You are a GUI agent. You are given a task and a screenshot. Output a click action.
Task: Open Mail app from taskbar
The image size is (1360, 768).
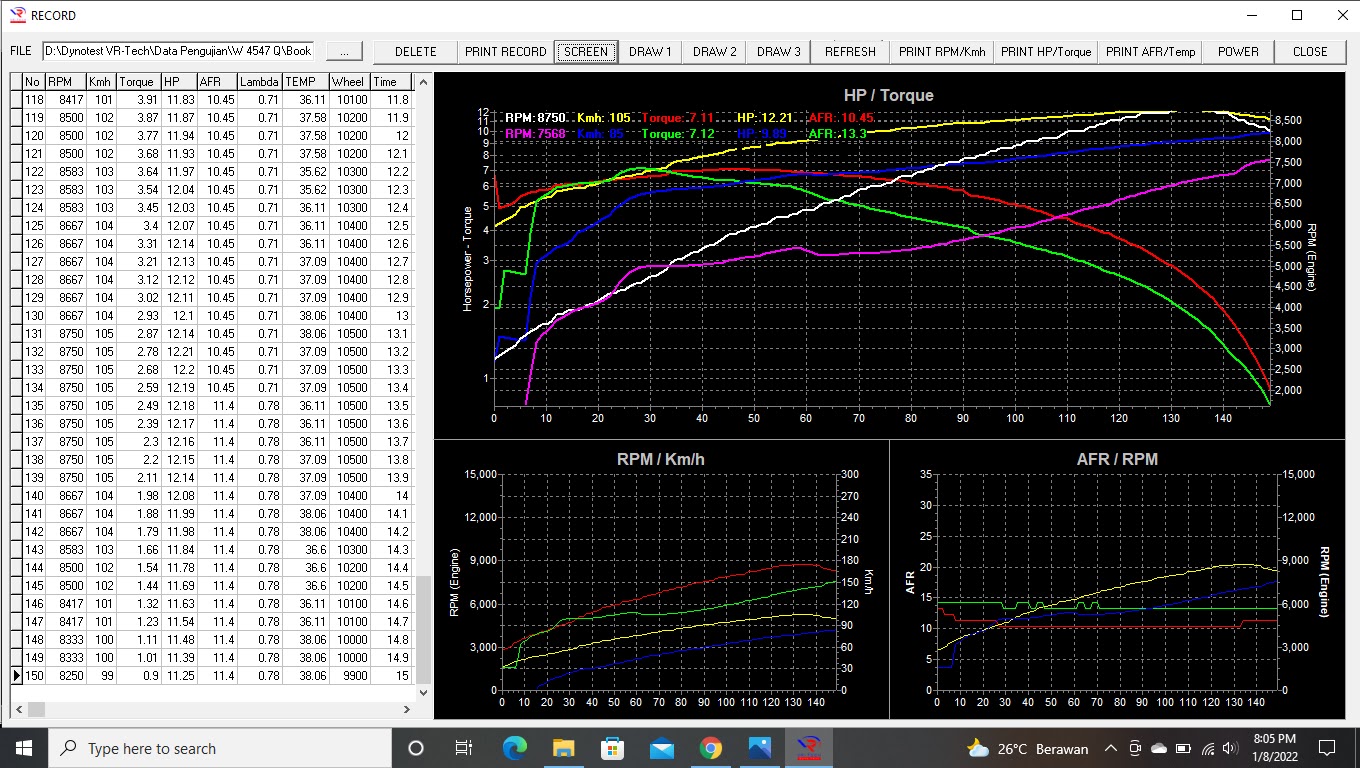(661, 748)
